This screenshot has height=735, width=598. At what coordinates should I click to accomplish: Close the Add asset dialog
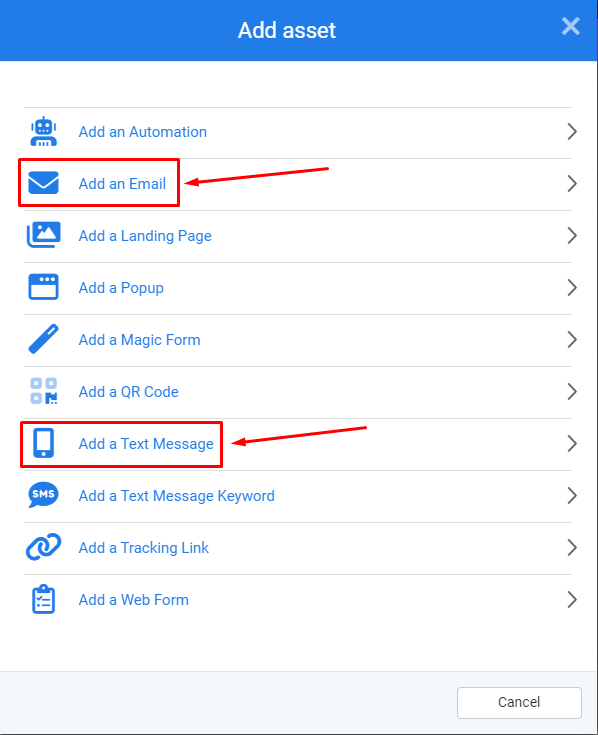pyautogui.click(x=571, y=26)
